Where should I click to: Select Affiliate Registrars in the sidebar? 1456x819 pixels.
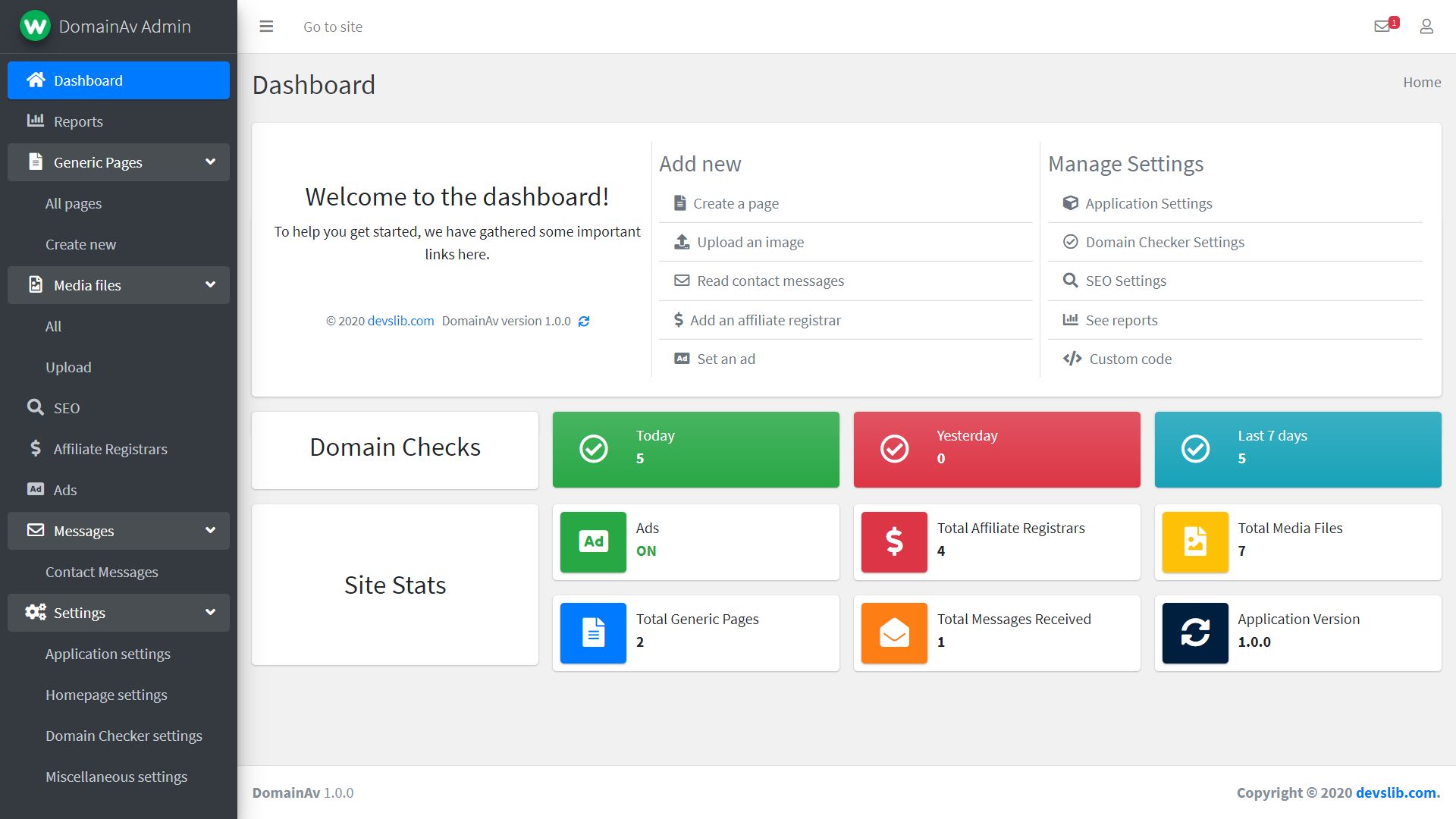pyautogui.click(x=110, y=449)
